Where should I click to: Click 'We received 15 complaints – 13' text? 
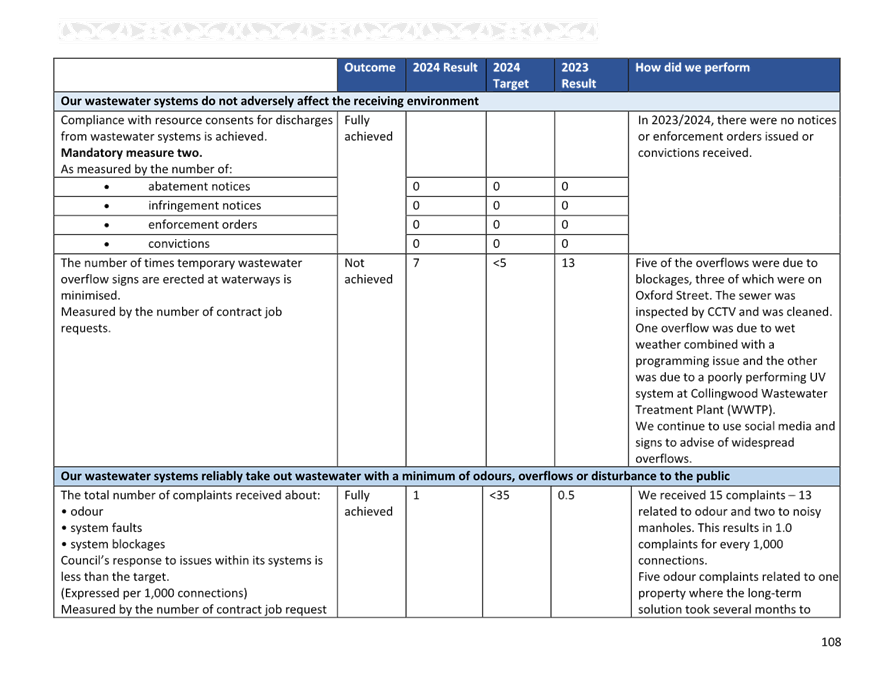[x=724, y=495]
